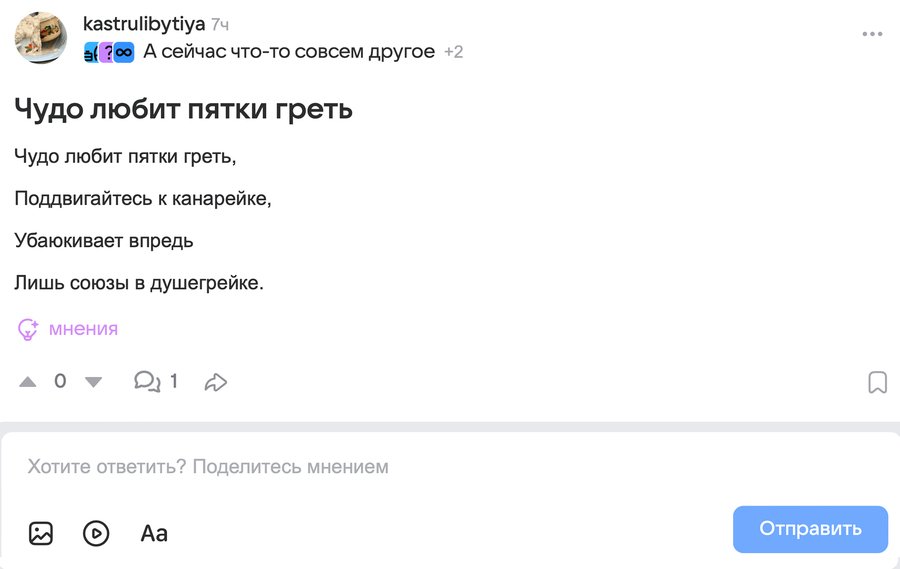The height and width of the screenshot is (569, 900).
Task: Open the post title 'Чудо любит пятки греть'
Action: point(183,108)
